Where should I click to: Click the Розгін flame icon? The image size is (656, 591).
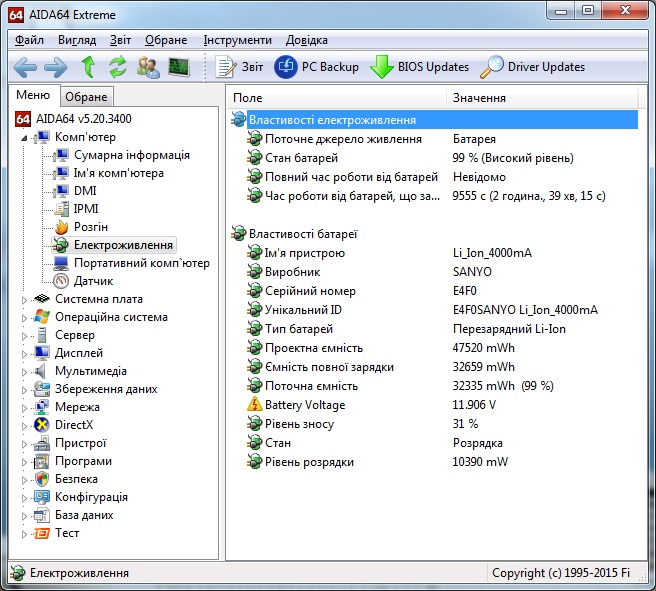pyautogui.click(x=62, y=227)
